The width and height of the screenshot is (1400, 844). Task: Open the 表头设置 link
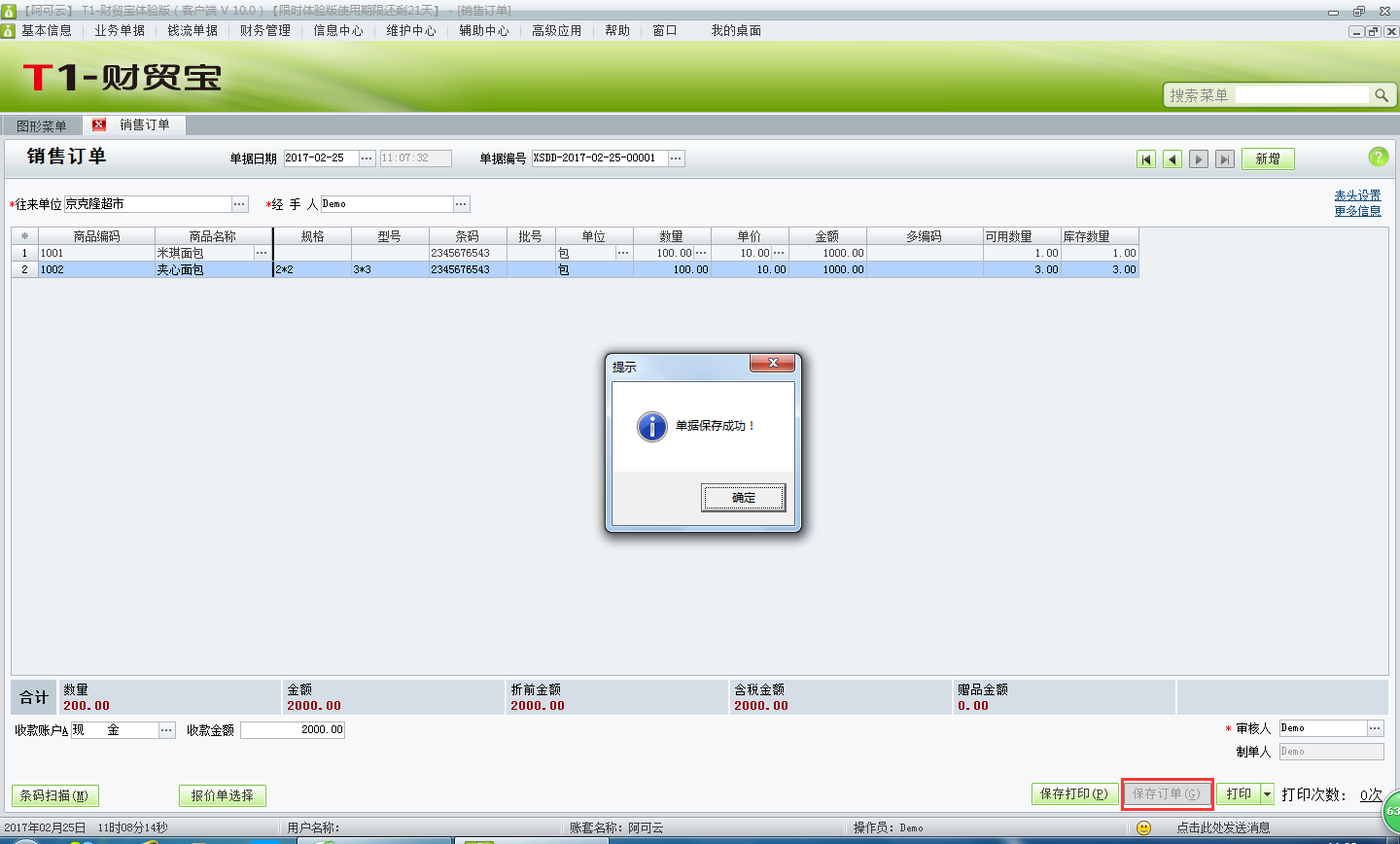(1356, 193)
